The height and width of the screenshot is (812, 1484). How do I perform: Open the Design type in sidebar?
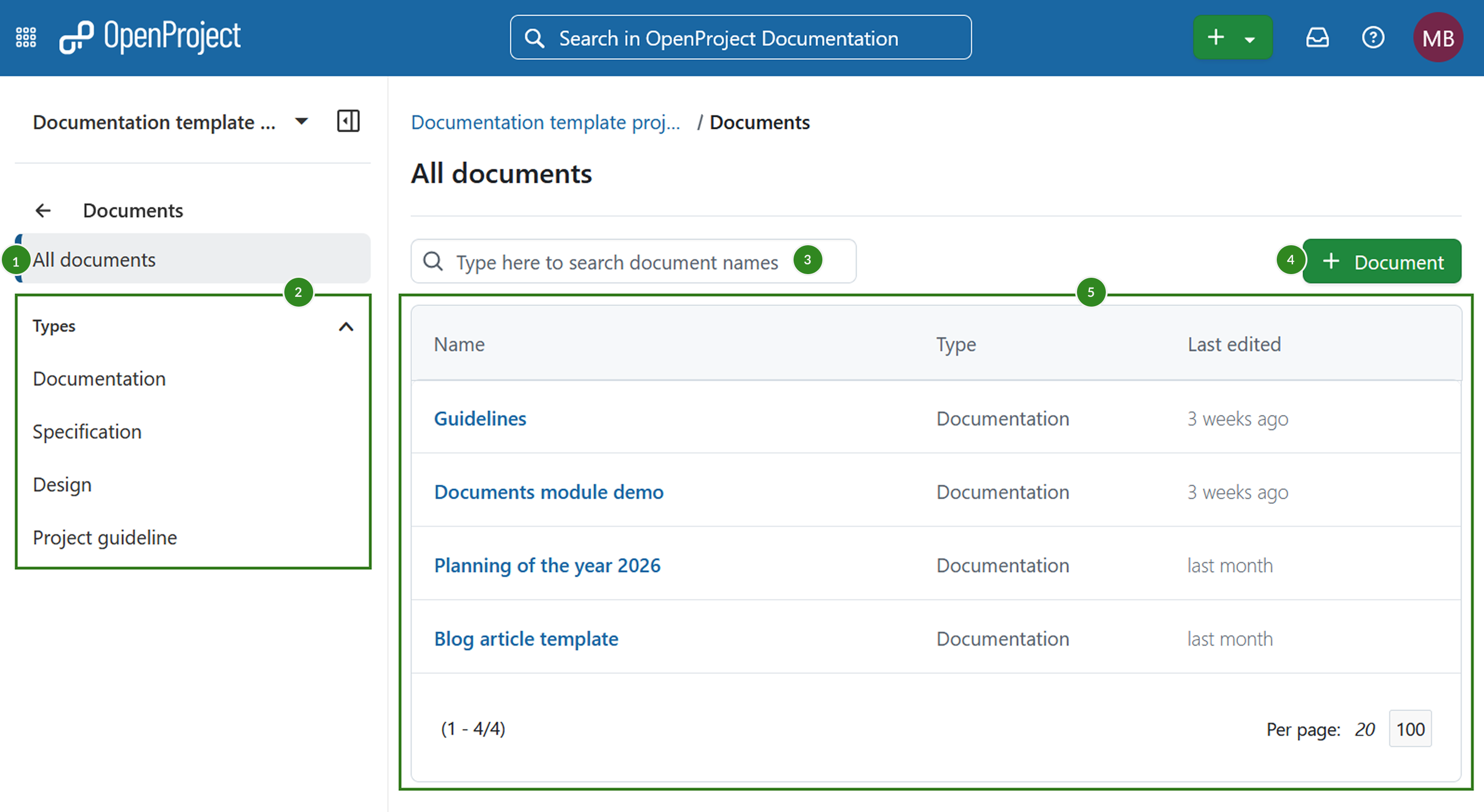(62, 485)
